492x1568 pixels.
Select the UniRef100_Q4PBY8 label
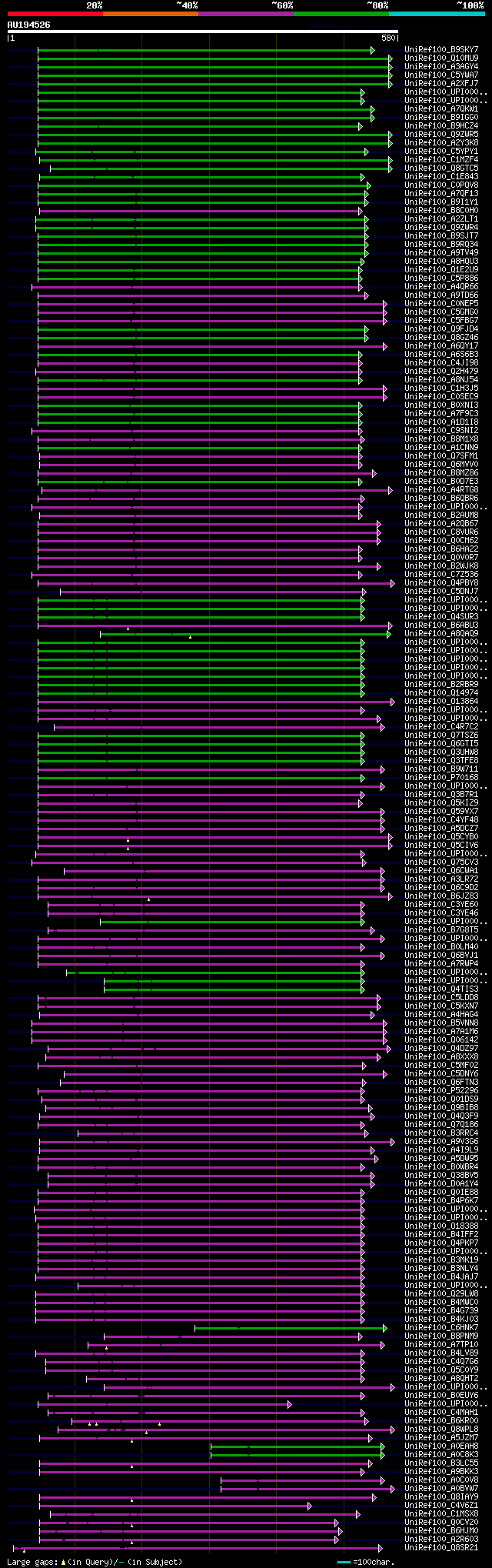click(x=441, y=582)
